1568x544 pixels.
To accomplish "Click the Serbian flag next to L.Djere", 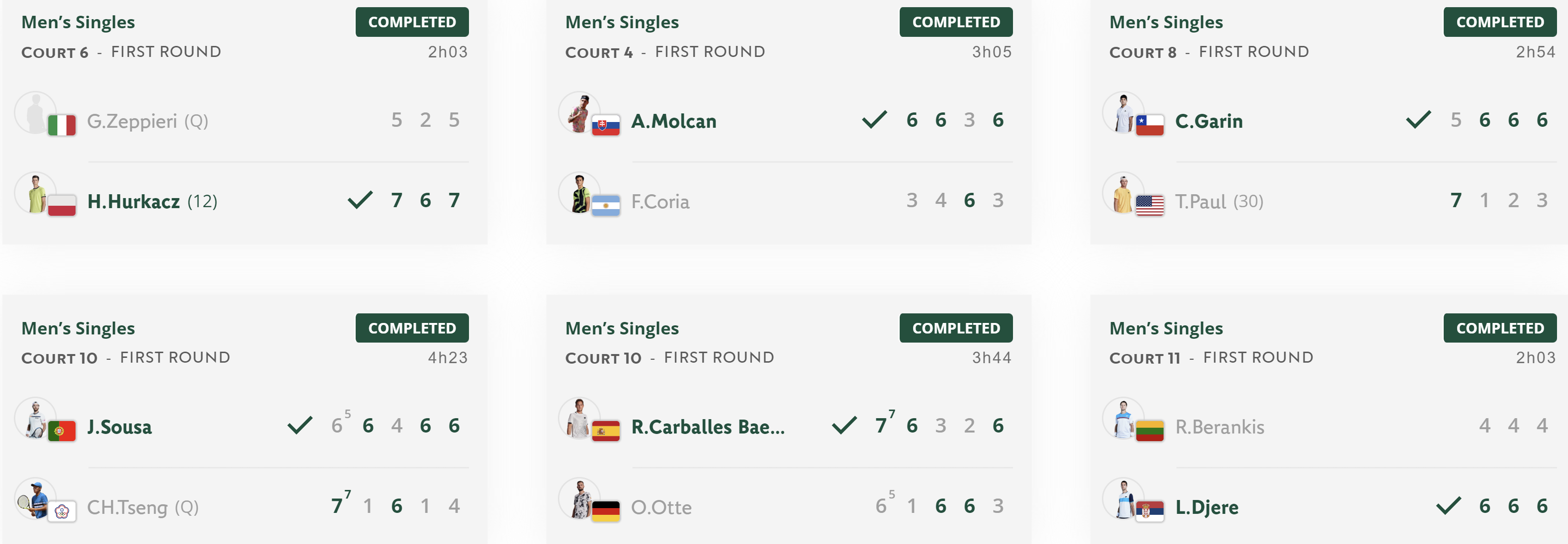I will pos(1150,512).
